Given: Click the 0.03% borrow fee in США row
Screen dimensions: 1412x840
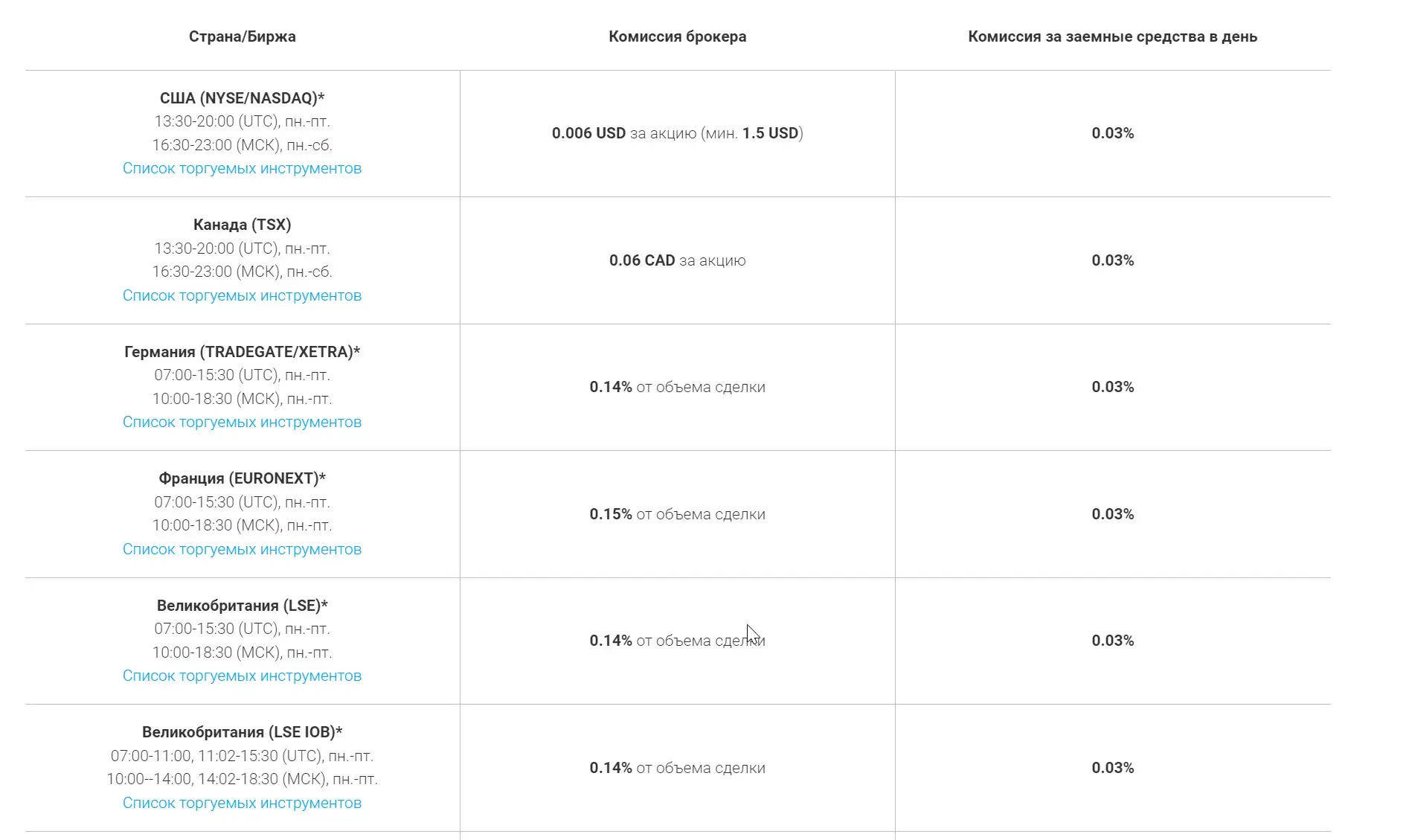Looking at the screenshot, I should point(1112,133).
